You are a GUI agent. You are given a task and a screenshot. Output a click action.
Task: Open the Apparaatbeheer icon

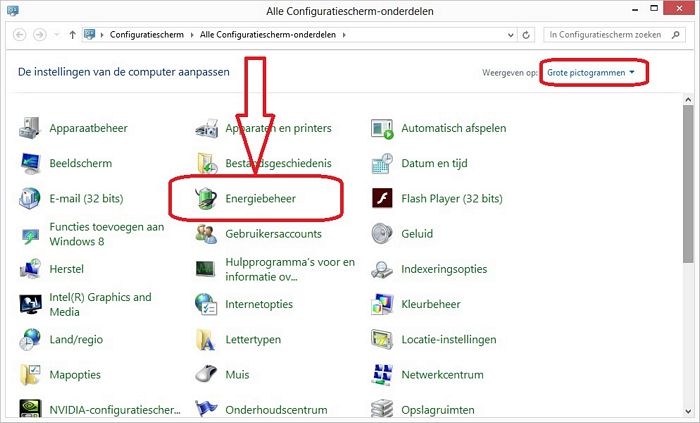click(x=30, y=128)
